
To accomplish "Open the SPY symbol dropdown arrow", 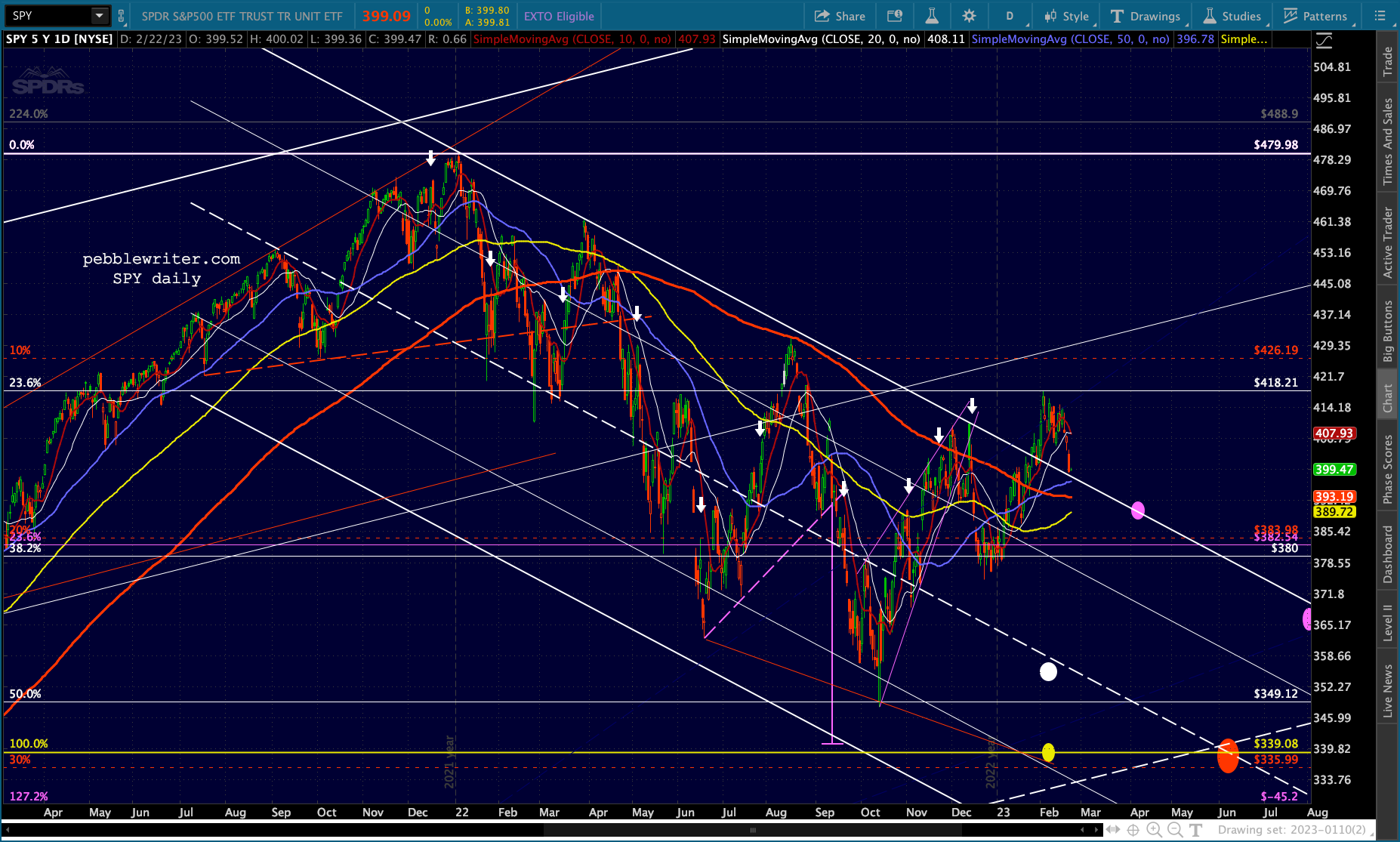I will [x=99, y=16].
